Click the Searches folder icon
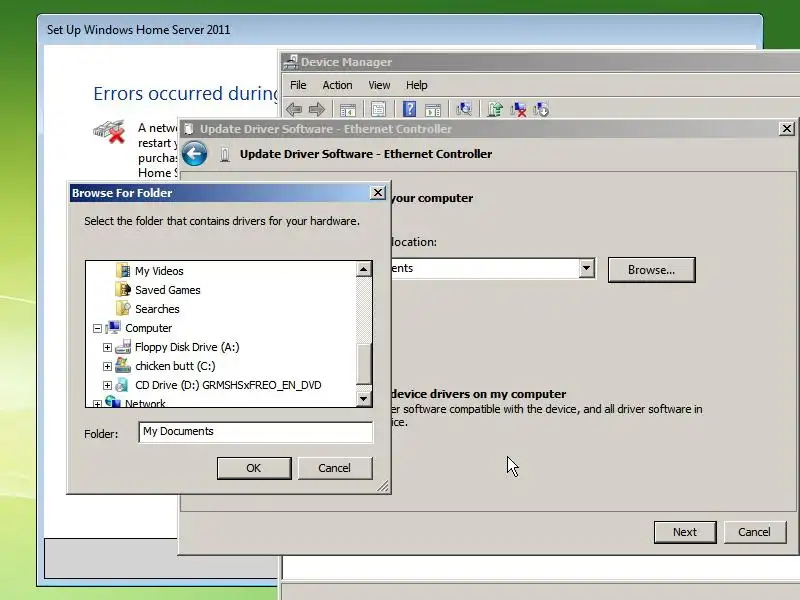The width and height of the screenshot is (800, 600). [x=123, y=308]
